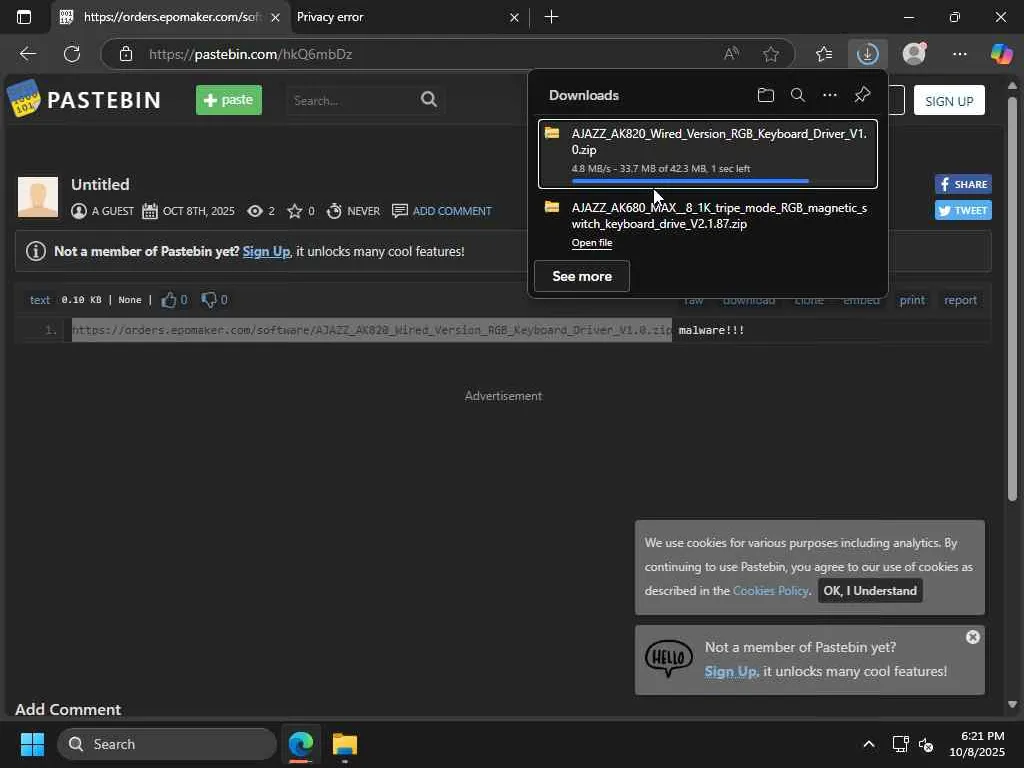
Task: Click the Pastebin logo
Action: [84, 99]
